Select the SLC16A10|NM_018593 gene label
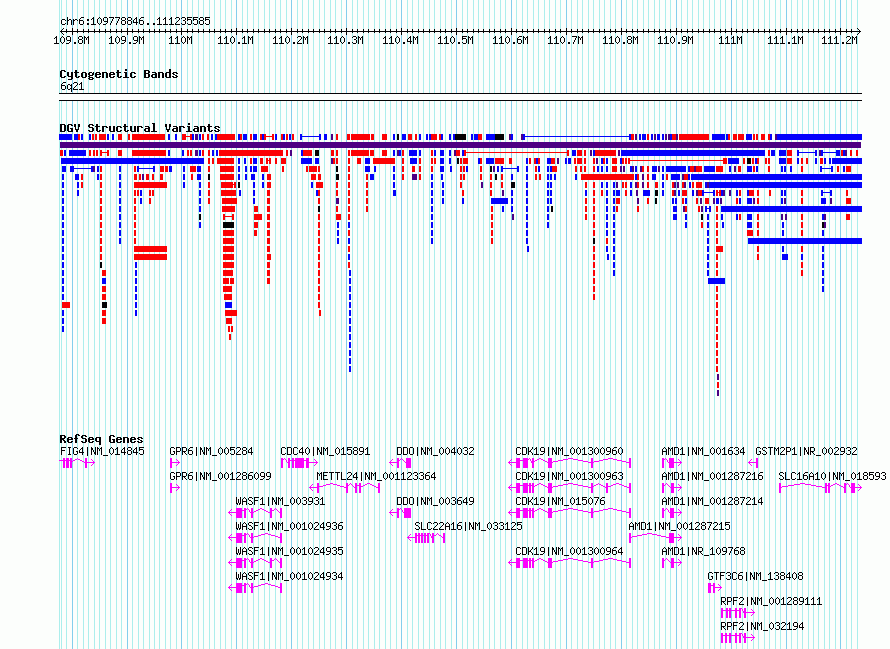The height and width of the screenshot is (649, 890). click(x=832, y=476)
